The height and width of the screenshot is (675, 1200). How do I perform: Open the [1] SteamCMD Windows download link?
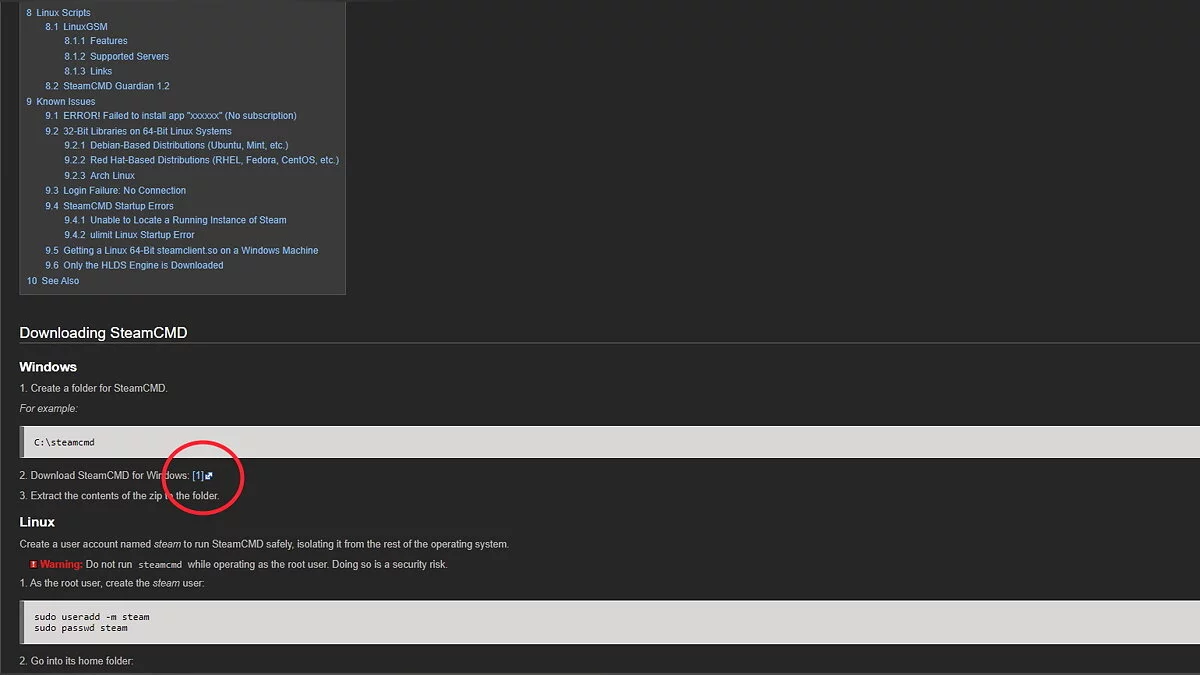click(x=197, y=476)
